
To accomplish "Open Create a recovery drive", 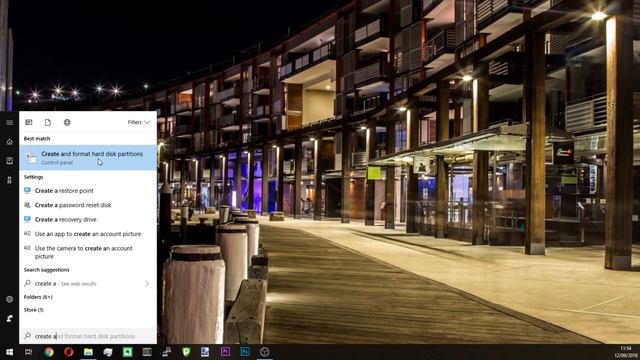I will (88, 219).
